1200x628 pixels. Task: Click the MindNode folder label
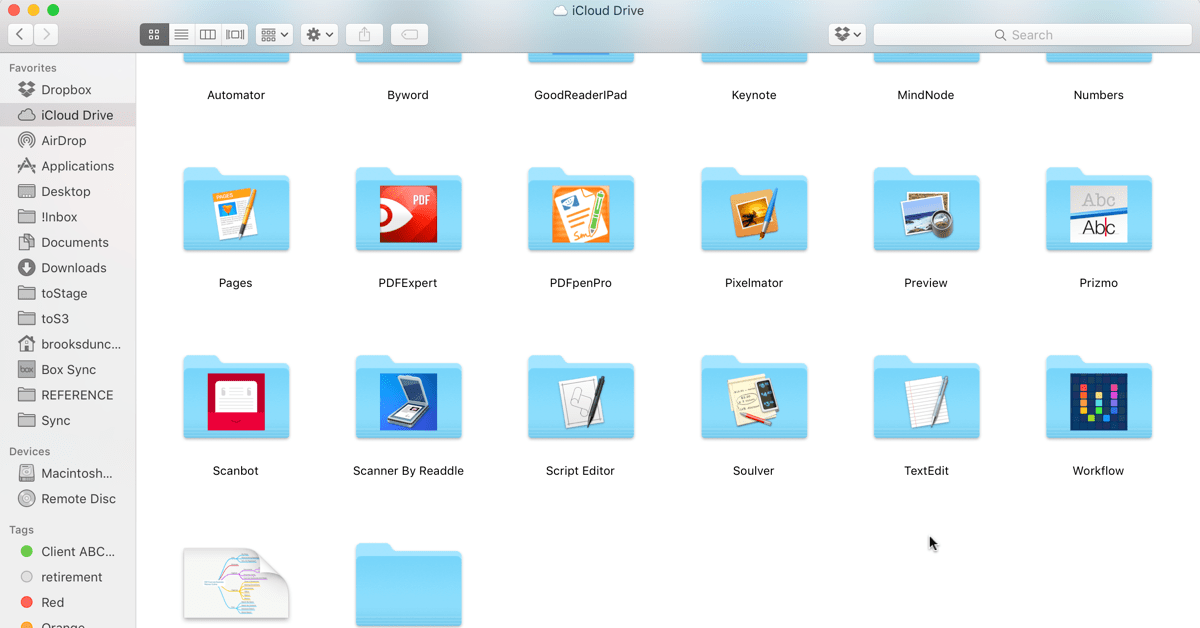pos(926,95)
